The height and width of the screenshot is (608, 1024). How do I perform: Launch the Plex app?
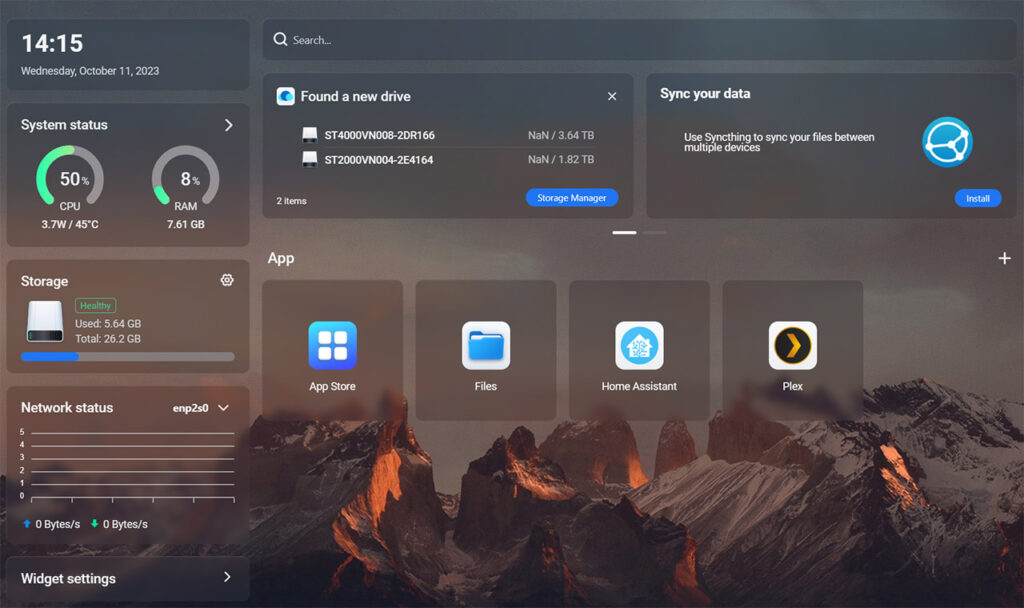[x=793, y=346]
